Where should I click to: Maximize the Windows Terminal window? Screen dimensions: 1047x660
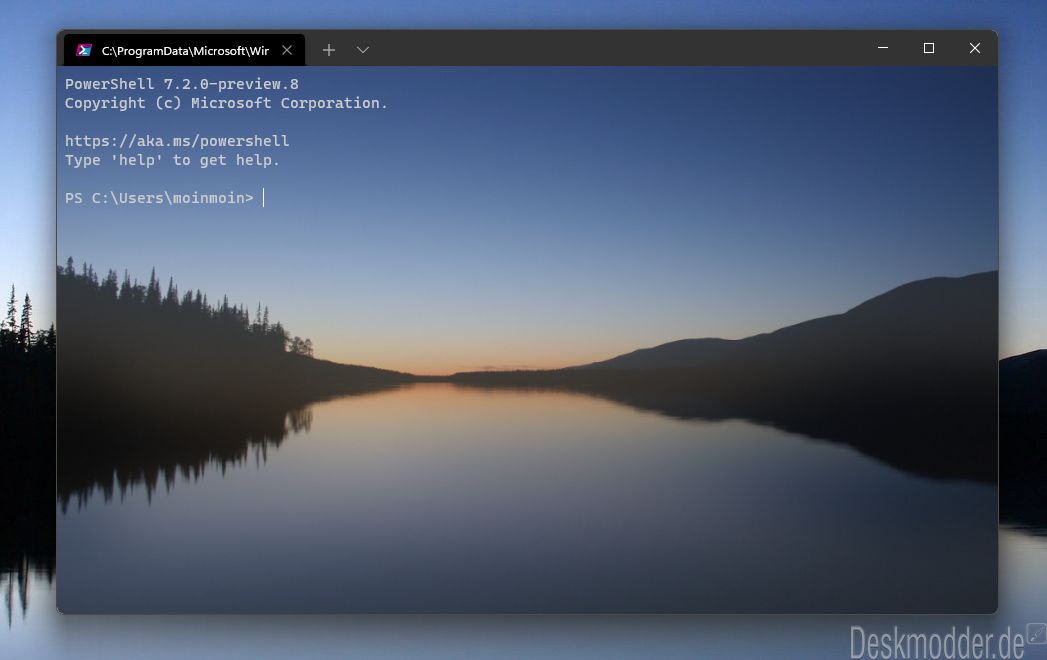click(929, 48)
